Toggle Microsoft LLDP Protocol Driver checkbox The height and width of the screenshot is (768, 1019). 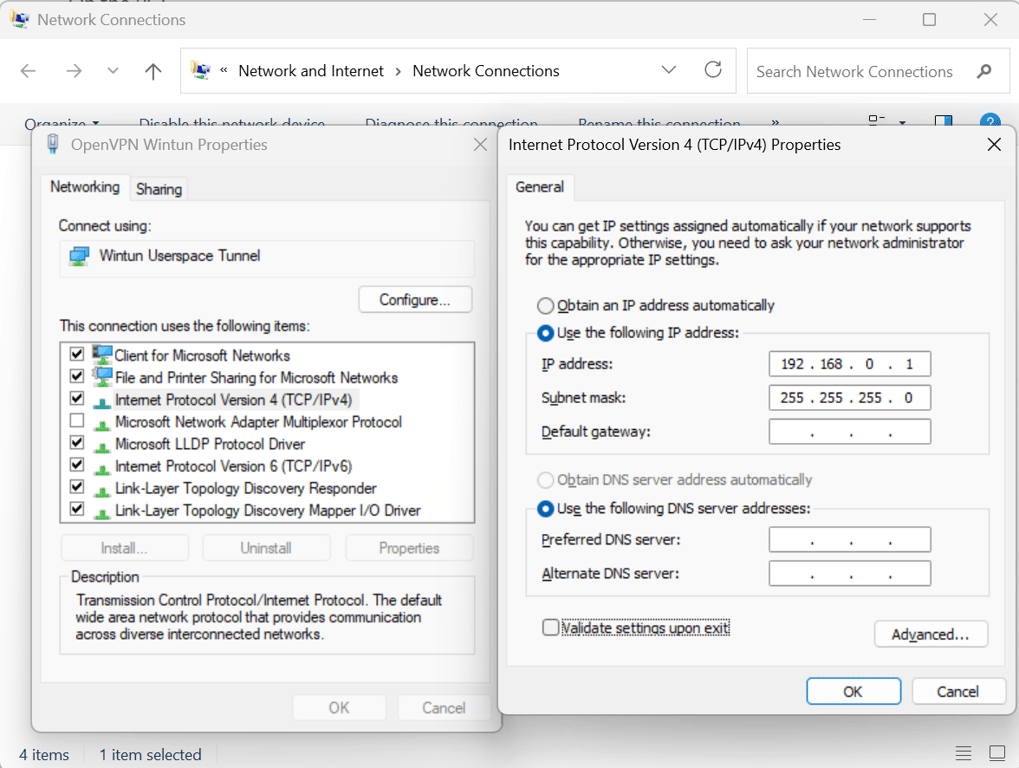pyautogui.click(x=77, y=442)
